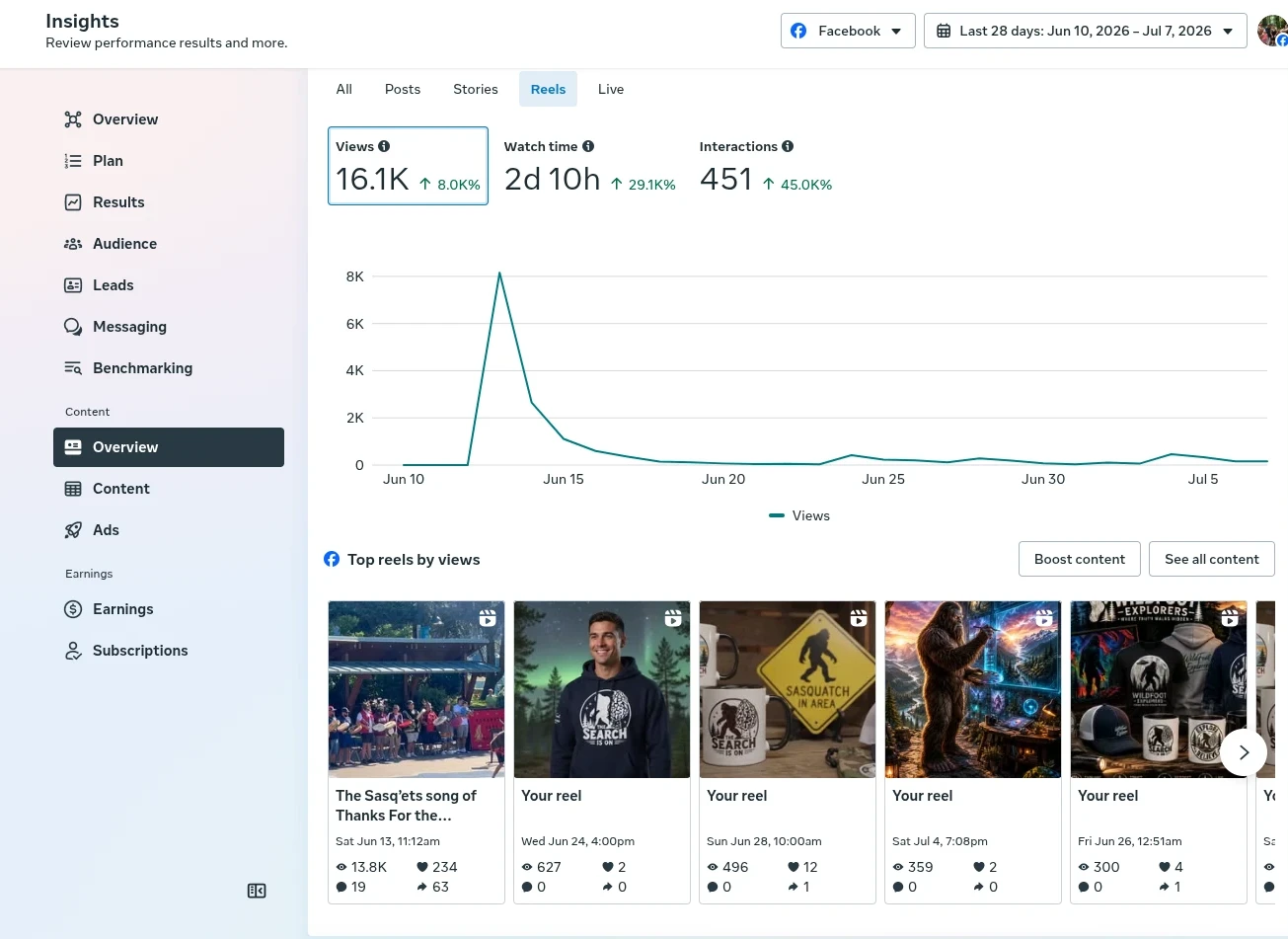
Task: Click the Ads rocket icon
Action: [73, 530]
